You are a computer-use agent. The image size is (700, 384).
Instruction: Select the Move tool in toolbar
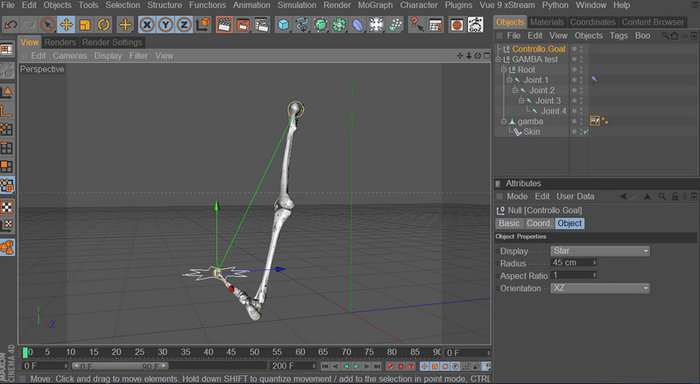point(66,25)
